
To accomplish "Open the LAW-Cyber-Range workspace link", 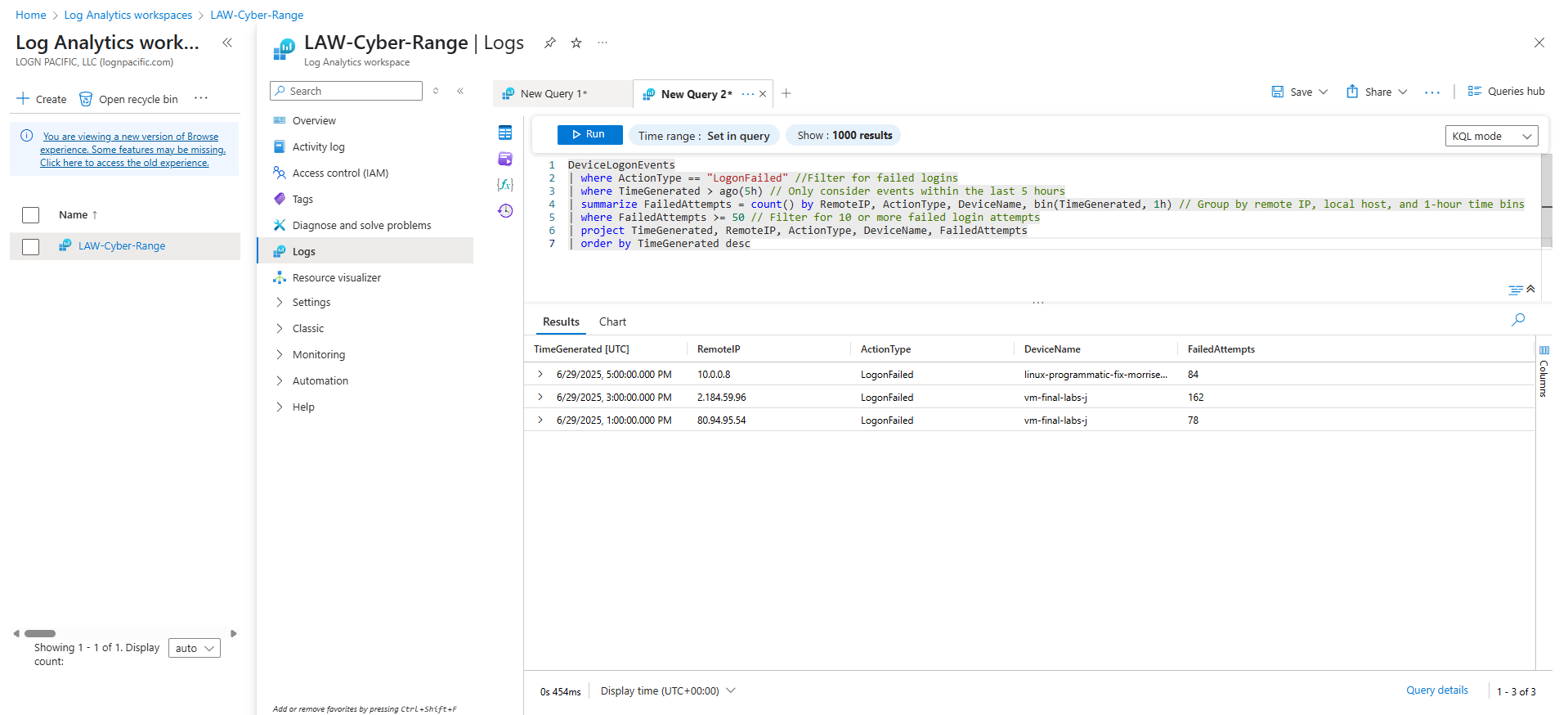I will 122,246.
